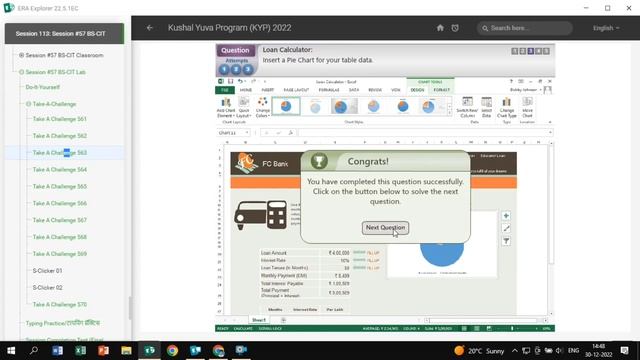Image resolution: width=640 pixels, height=360 pixels.
Task: Expand the Session #57 BS-CIT Classroom node
Action: 22,55
